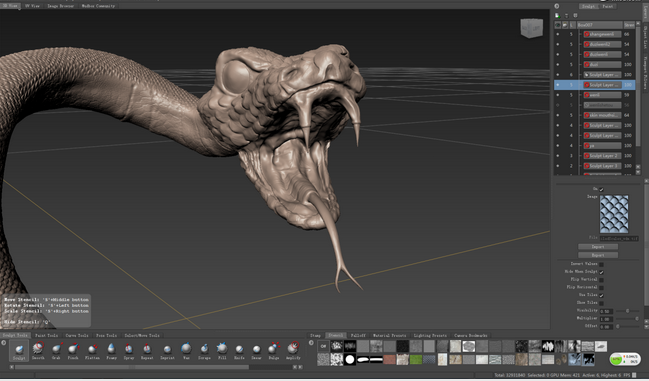The width and height of the screenshot is (649, 381).
Task: Select the Grab tool
Action: 56,350
